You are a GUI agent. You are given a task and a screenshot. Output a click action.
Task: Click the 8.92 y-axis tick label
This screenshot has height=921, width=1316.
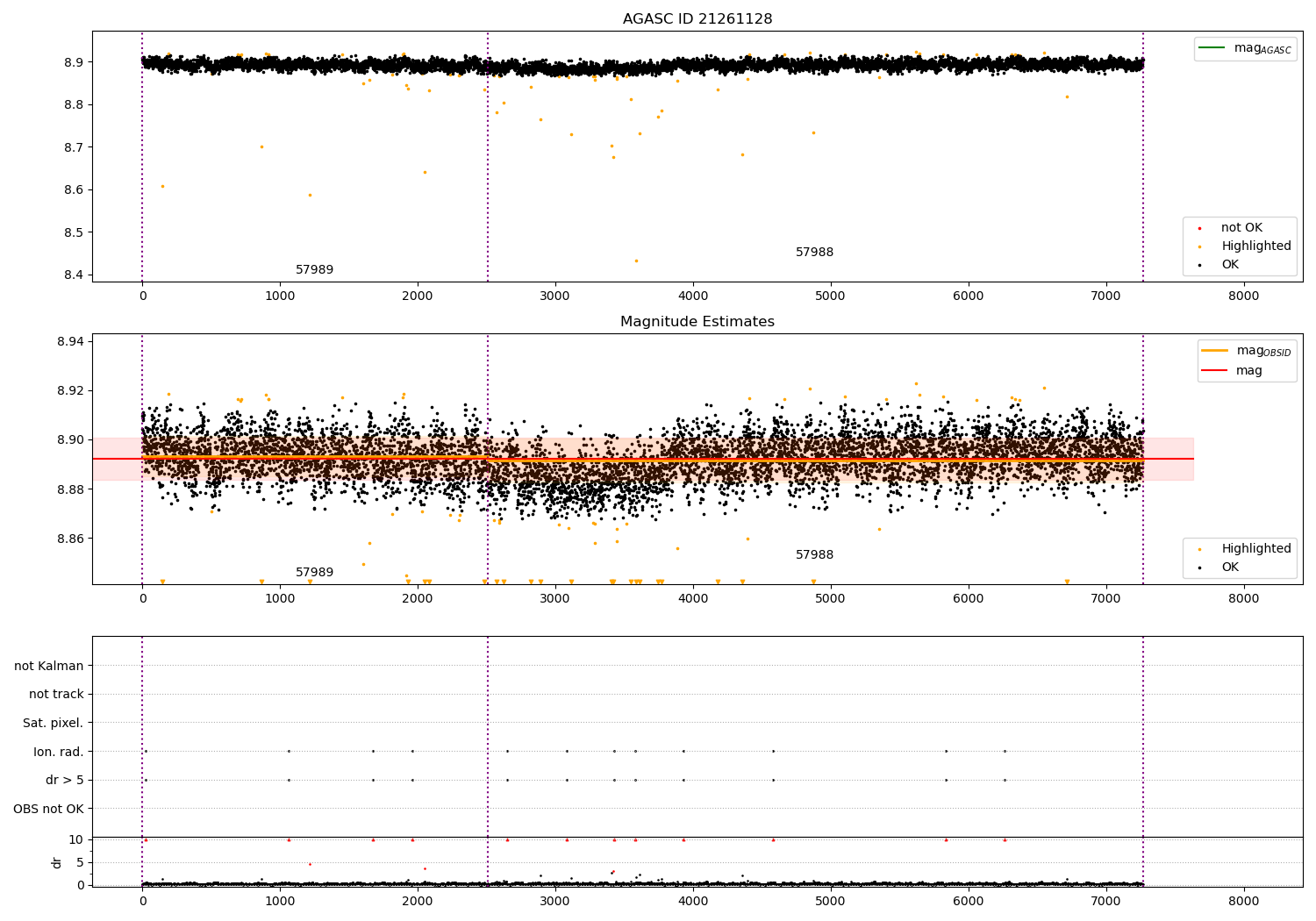tap(69, 391)
